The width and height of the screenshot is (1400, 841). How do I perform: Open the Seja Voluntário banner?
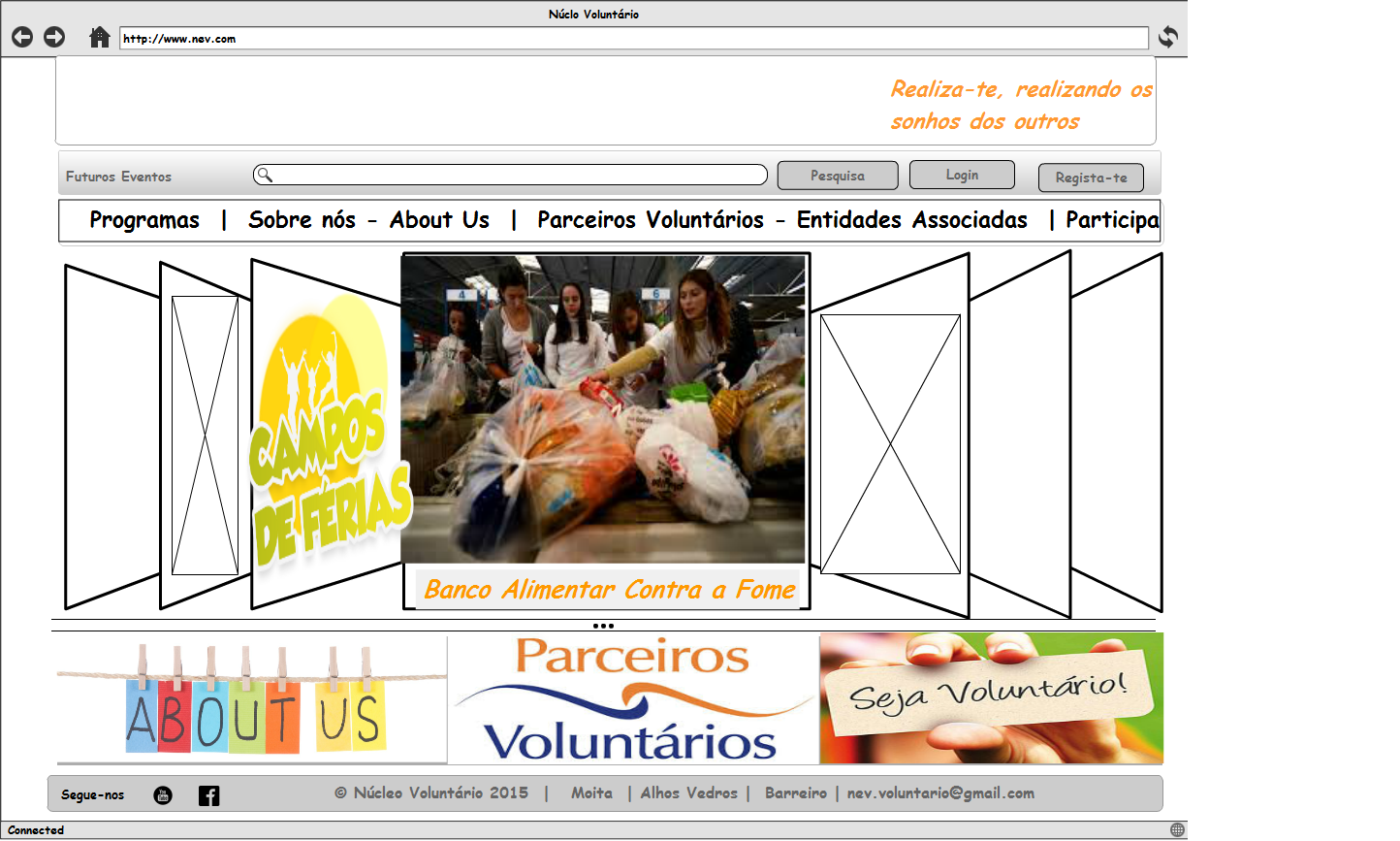tap(990, 698)
